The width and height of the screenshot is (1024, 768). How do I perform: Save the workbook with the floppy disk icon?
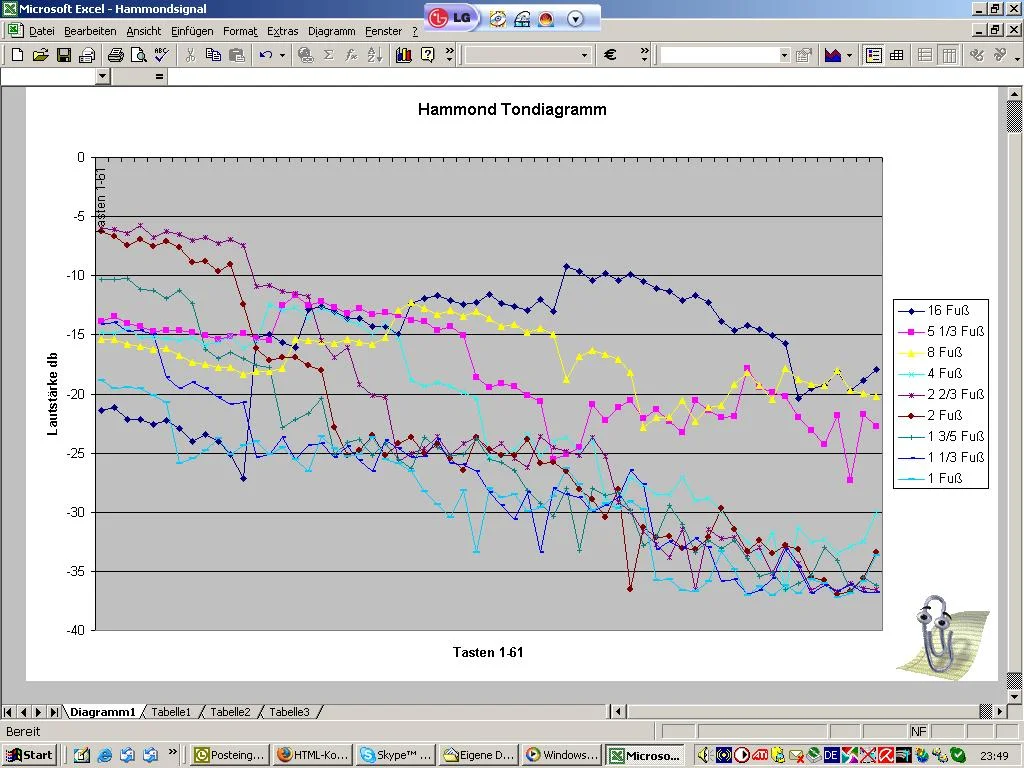pyautogui.click(x=63, y=55)
